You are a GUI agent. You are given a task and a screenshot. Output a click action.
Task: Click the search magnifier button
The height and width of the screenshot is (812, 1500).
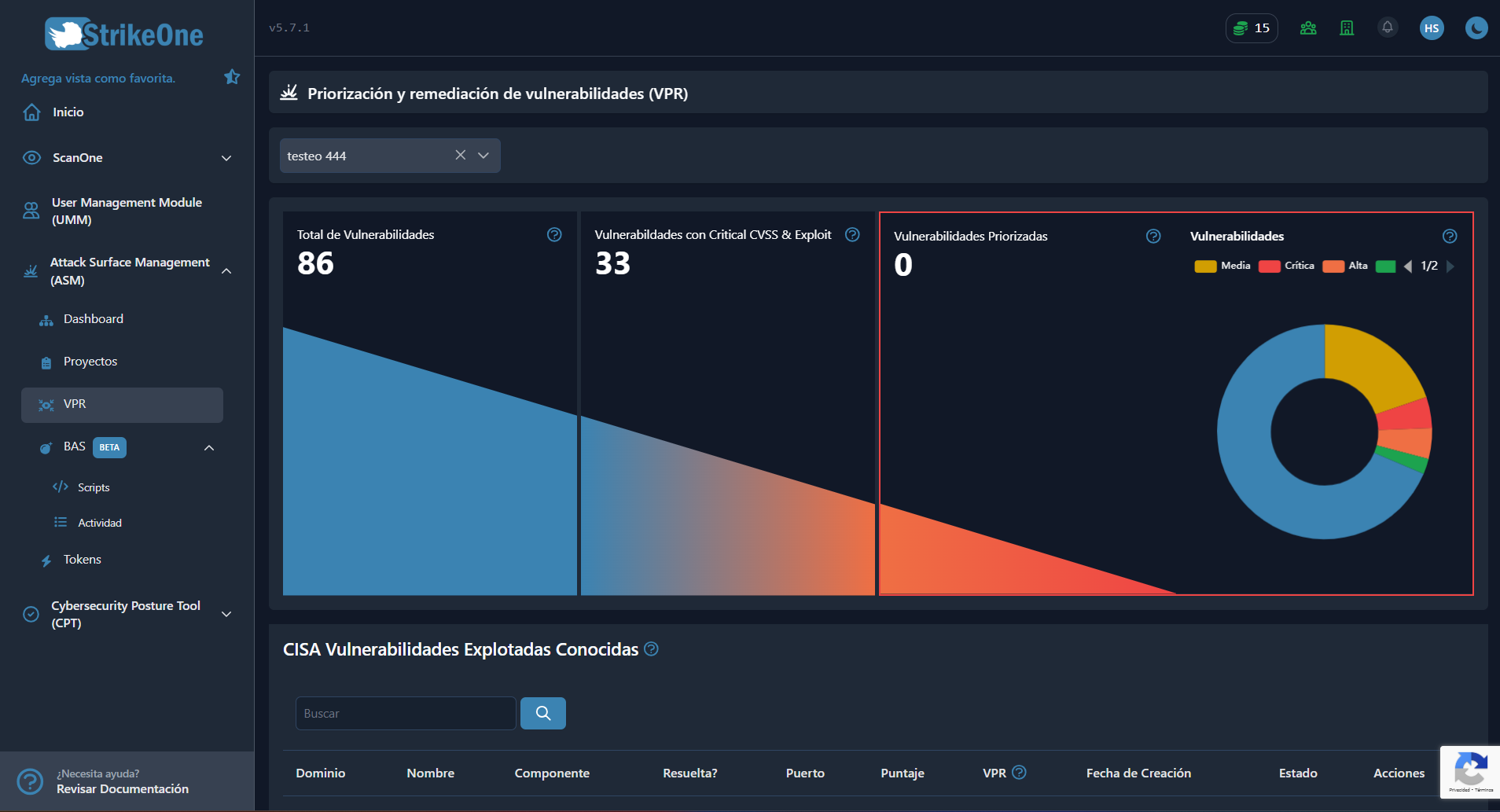(542, 713)
